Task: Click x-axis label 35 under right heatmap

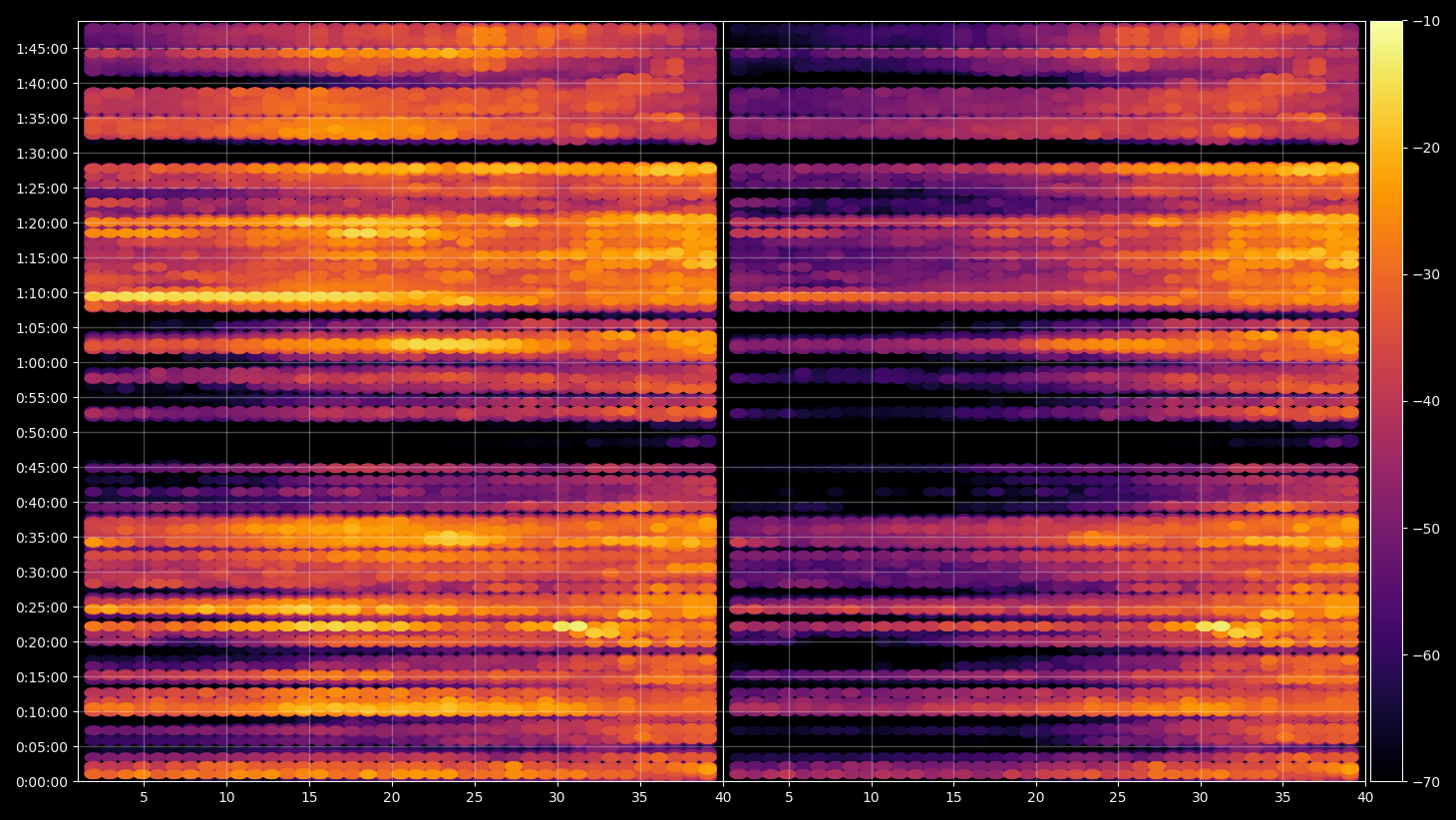Action: point(1283,798)
